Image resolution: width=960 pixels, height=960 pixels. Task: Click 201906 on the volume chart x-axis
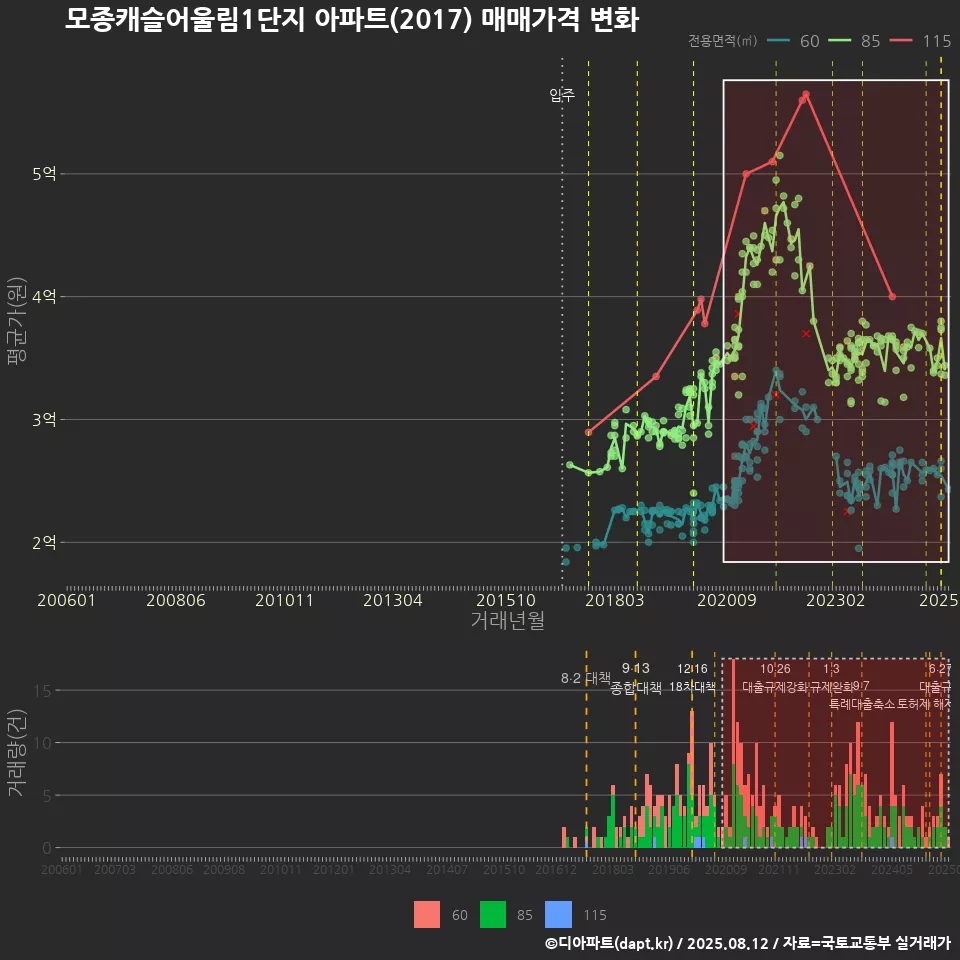(x=669, y=869)
